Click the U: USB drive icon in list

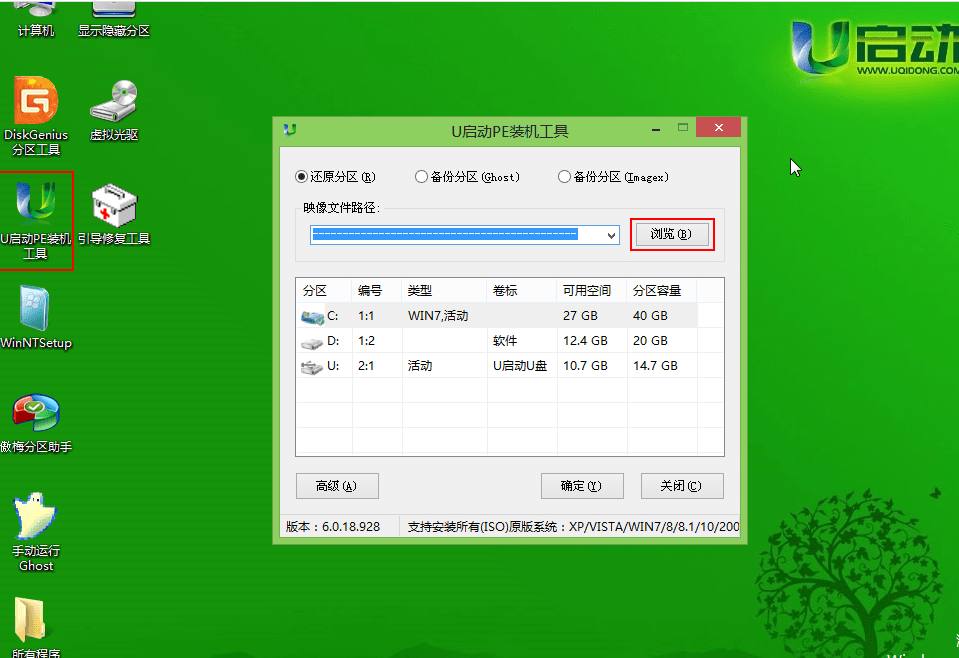312,367
